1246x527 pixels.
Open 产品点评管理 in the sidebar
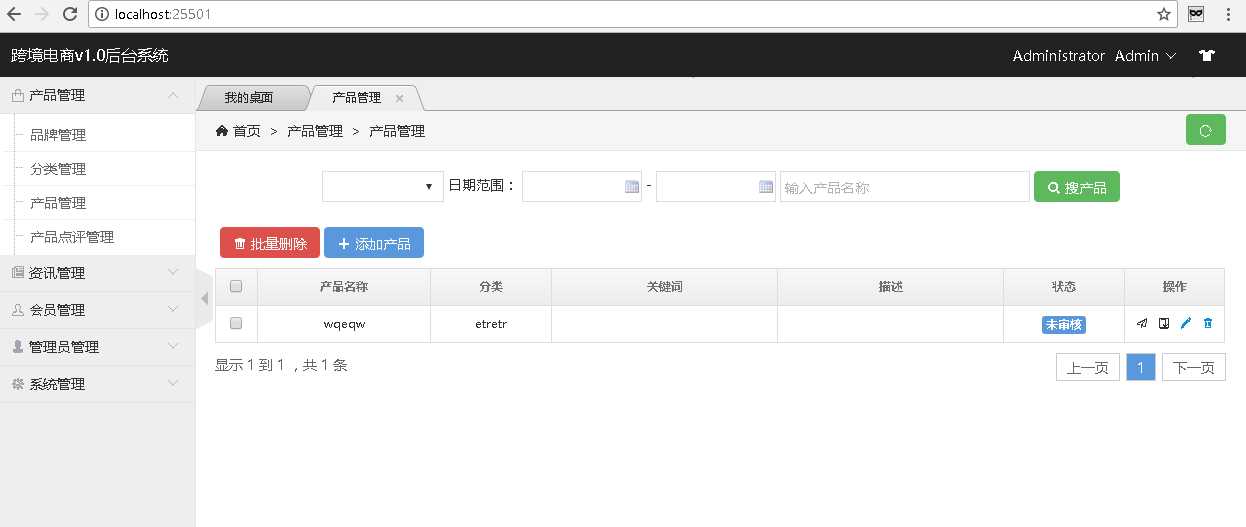click(72, 237)
